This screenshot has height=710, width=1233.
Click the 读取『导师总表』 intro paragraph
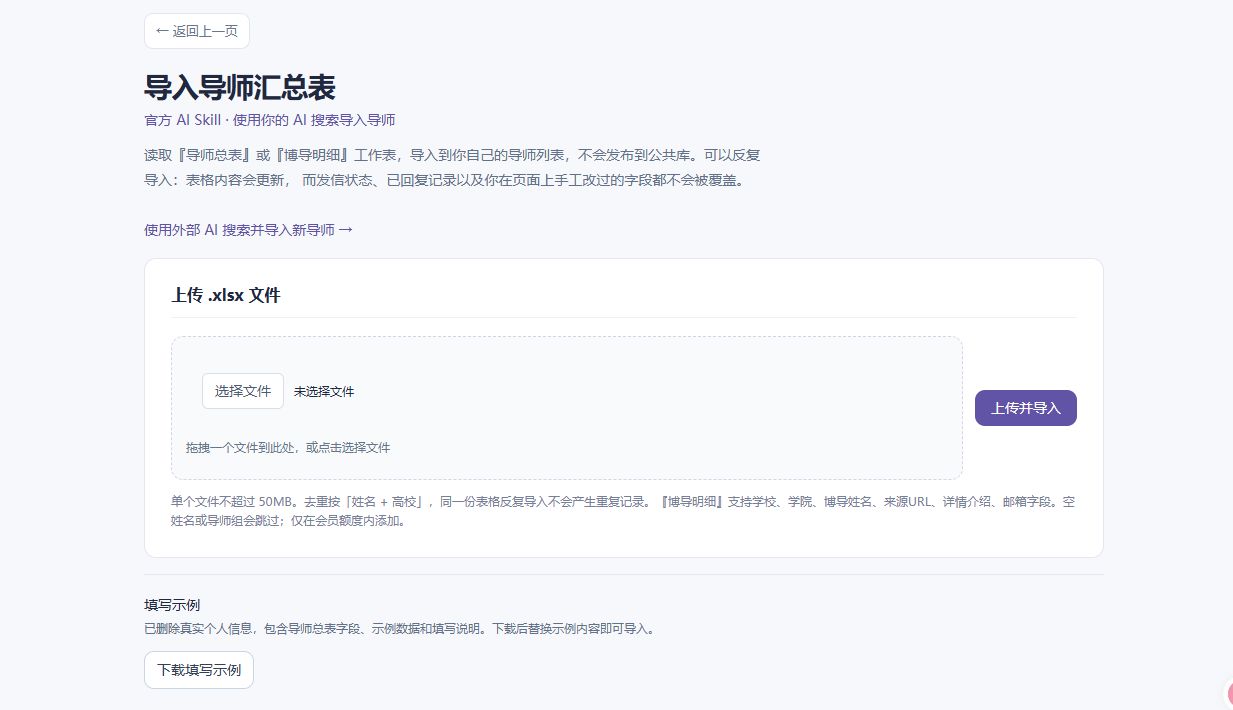tap(453, 168)
